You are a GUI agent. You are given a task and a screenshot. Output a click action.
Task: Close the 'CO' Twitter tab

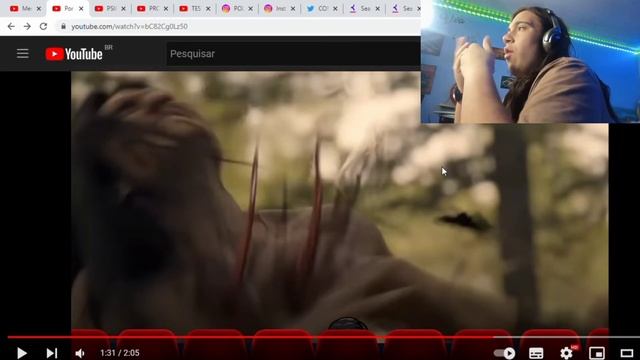click(x=335, y=9)
